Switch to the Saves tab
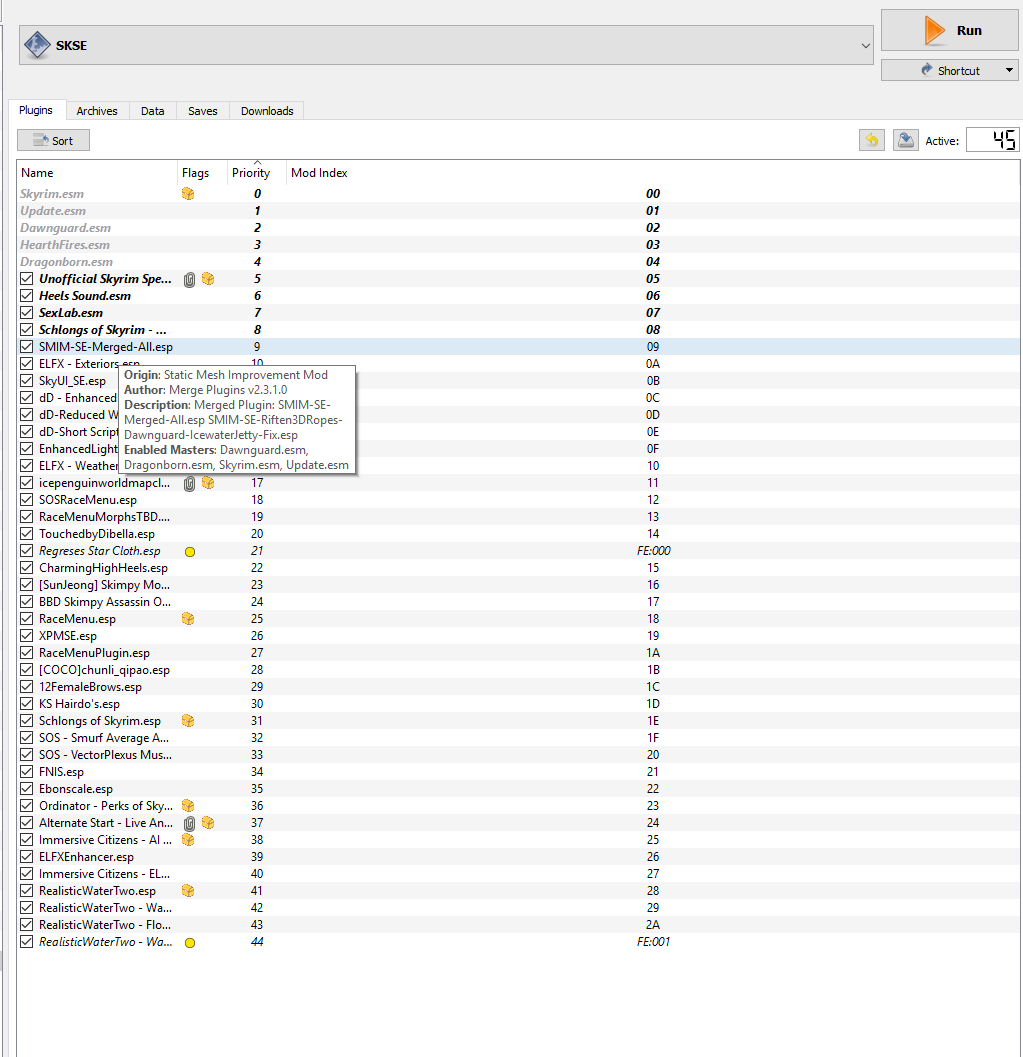The width and height of the screenshot is (1023, 1057). [203, 111]
